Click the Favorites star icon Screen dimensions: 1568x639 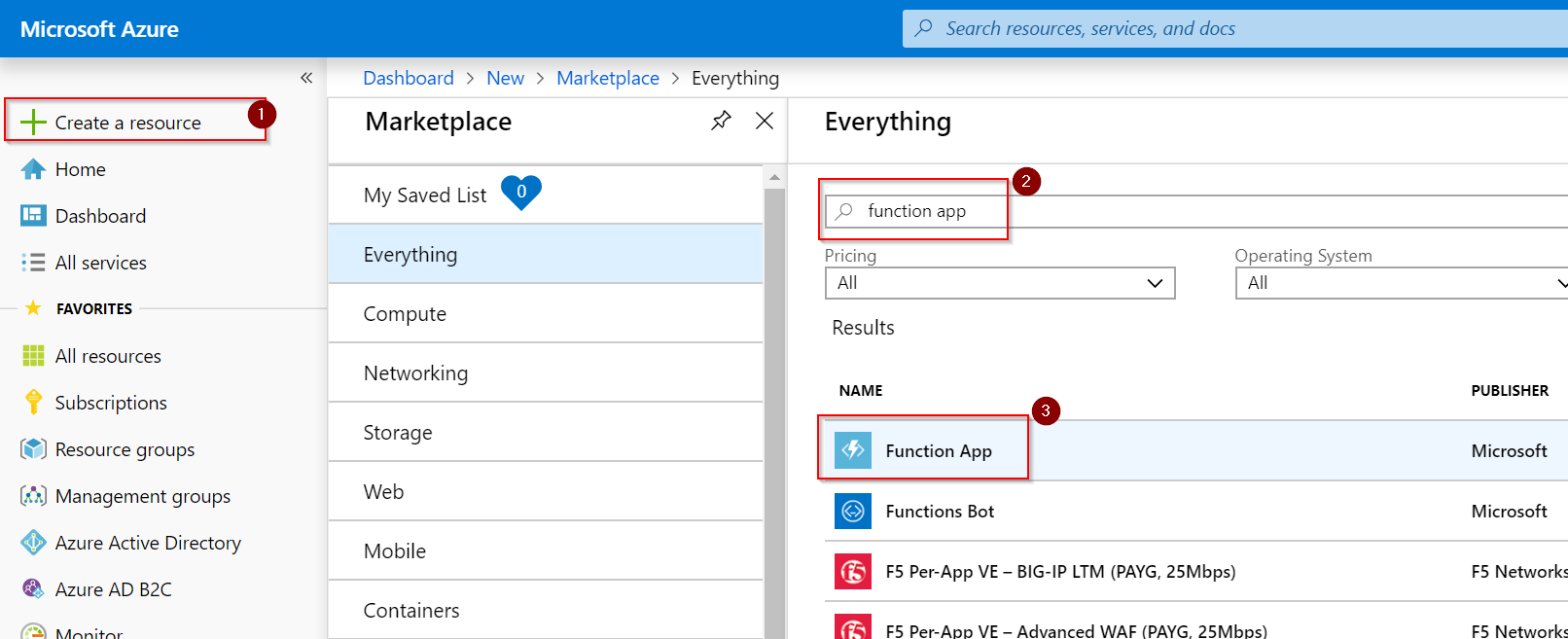coord(33,308)
